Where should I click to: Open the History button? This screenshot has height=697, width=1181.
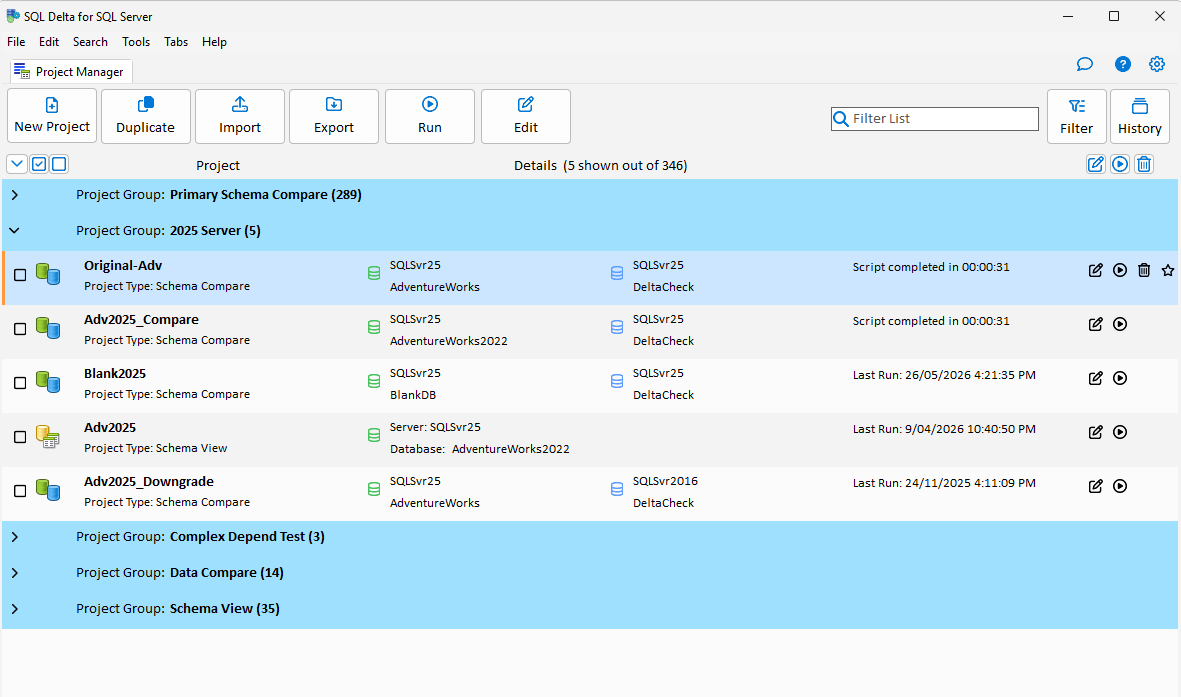coord(1140,116)
